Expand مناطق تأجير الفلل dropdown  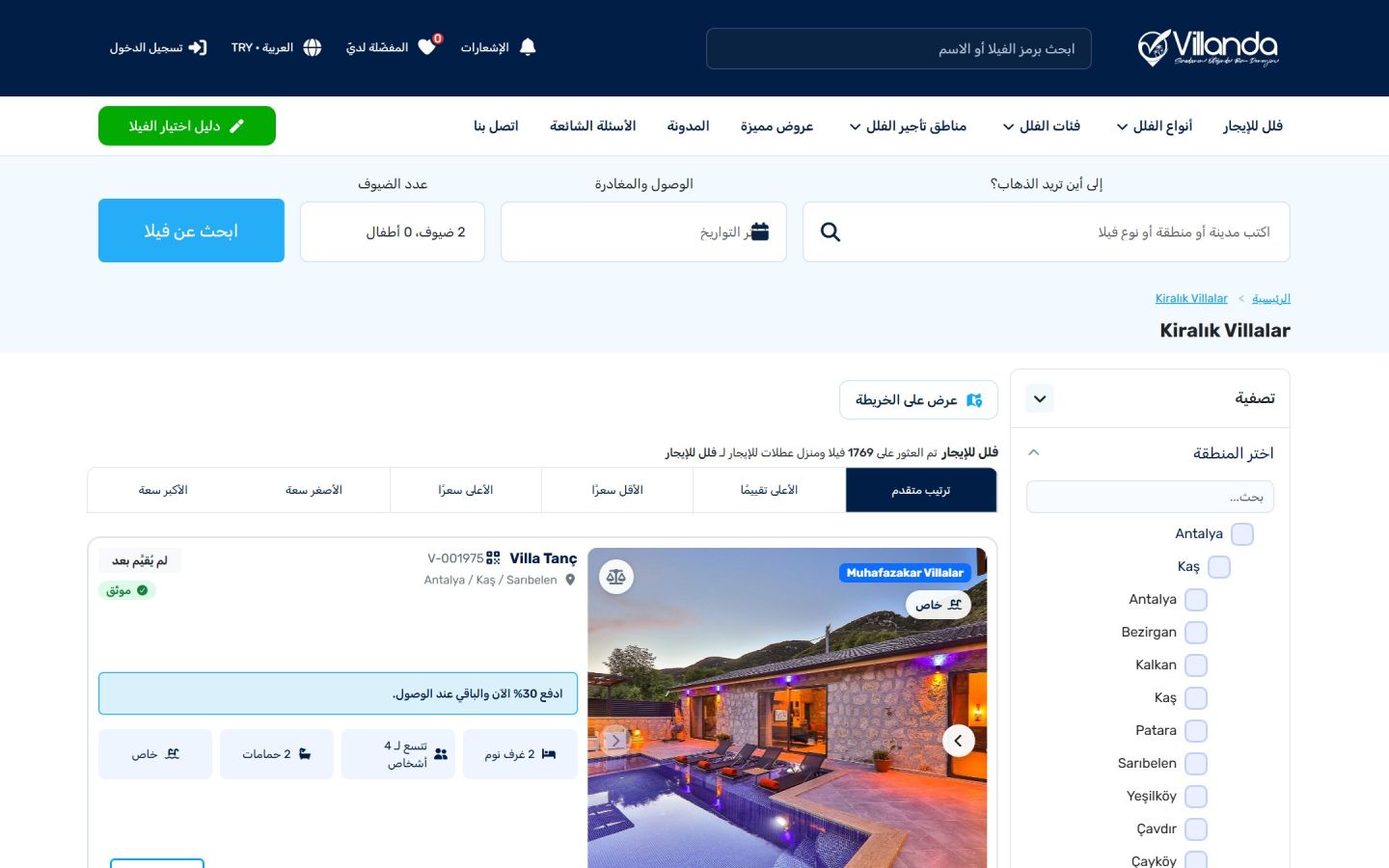(908, 126)
